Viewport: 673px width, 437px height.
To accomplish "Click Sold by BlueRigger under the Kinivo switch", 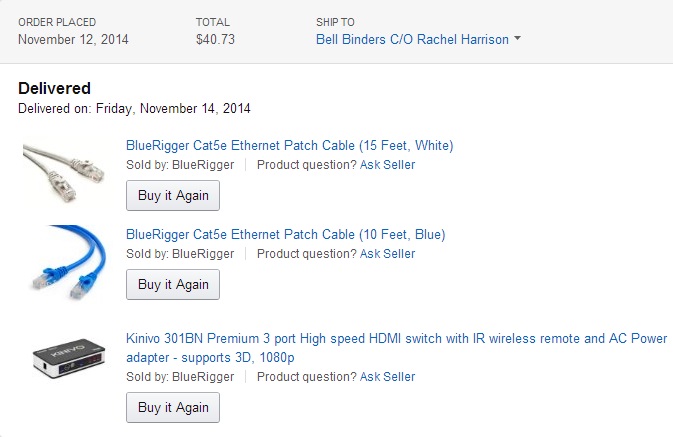I will point(180,377).
